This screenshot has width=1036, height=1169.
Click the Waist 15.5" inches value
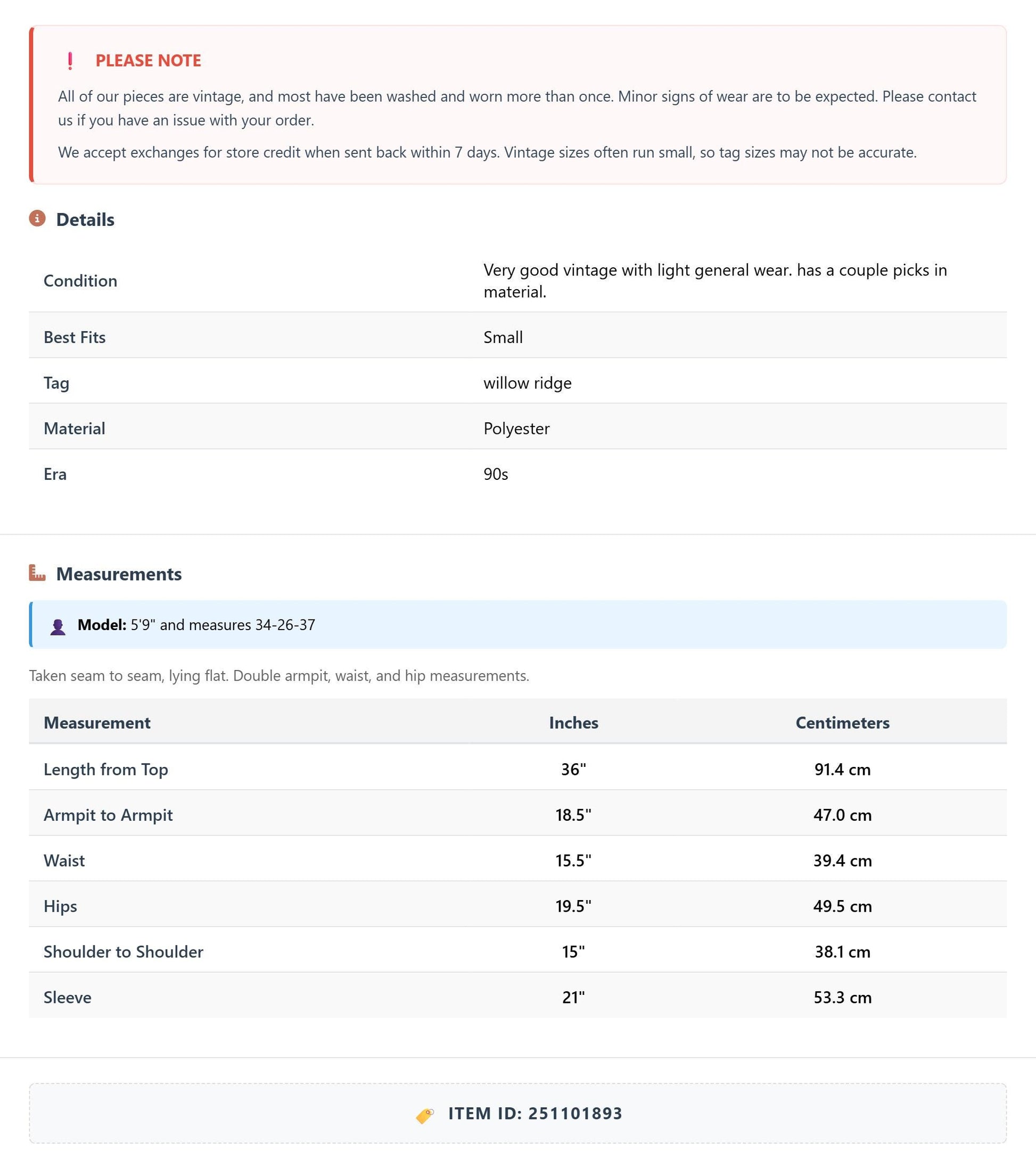point(573,860)
